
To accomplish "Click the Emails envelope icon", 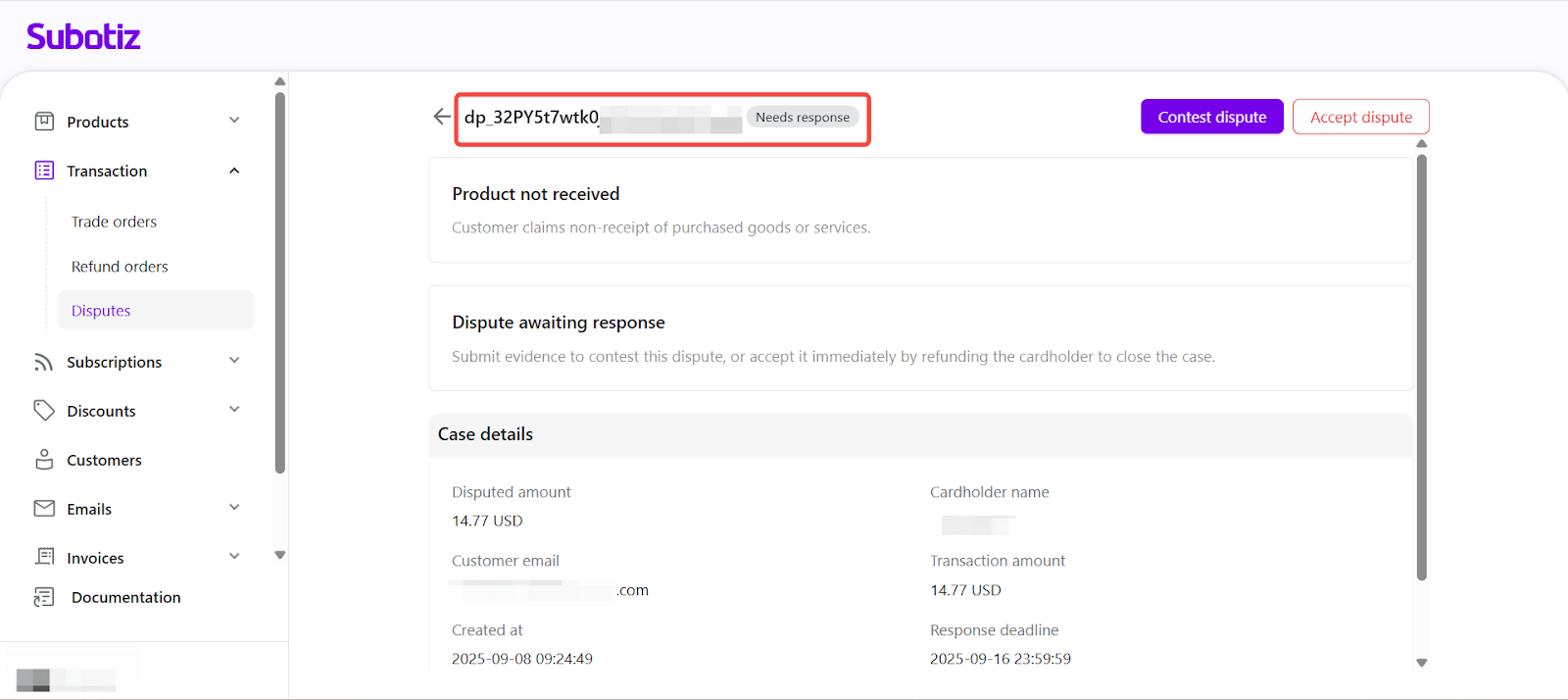I will click(44, 509).
